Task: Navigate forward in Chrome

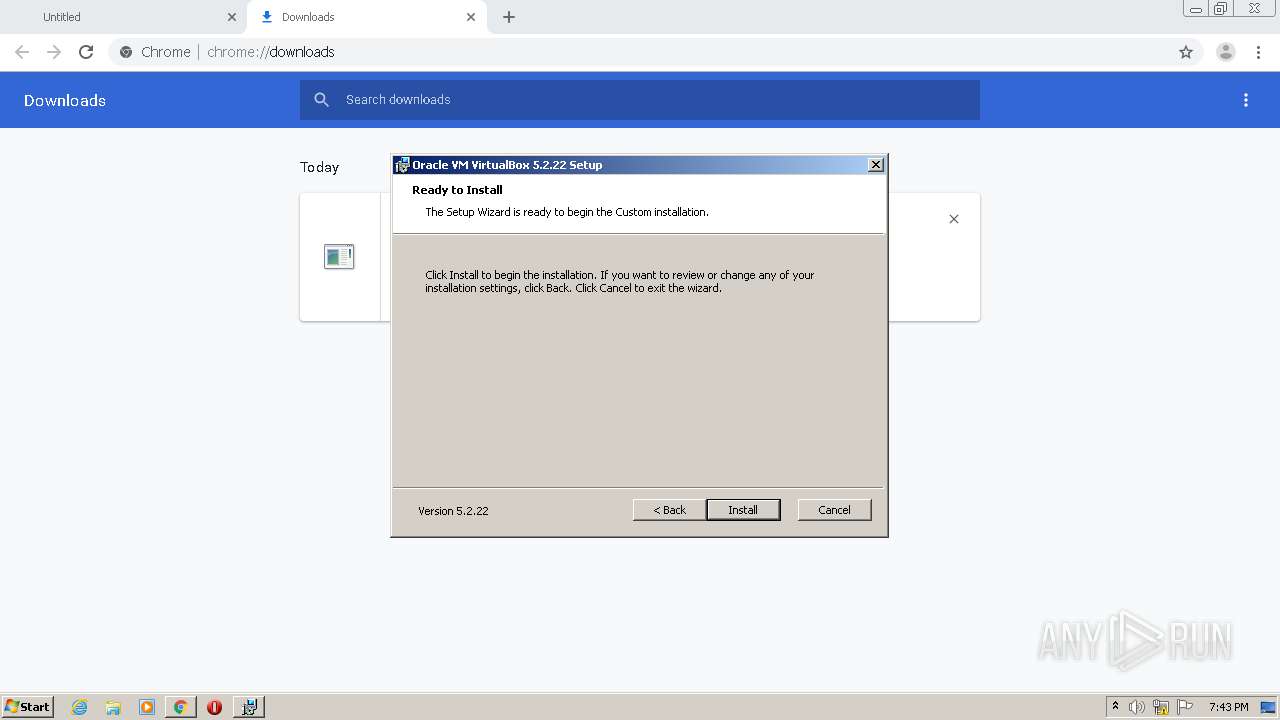Action: [x=54, y=52]
